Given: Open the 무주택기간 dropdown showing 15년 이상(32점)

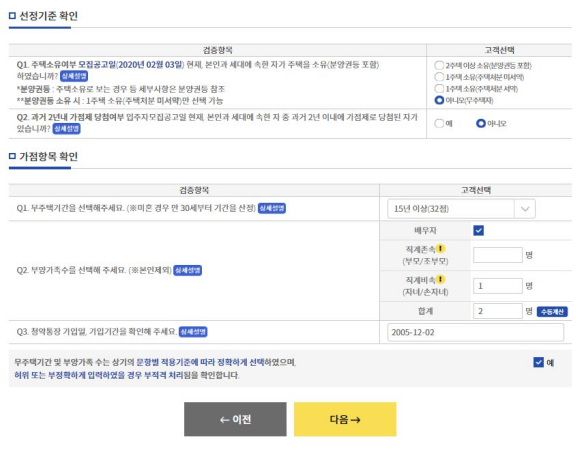Looking at the screenshot, I should (x=461, y=209).
